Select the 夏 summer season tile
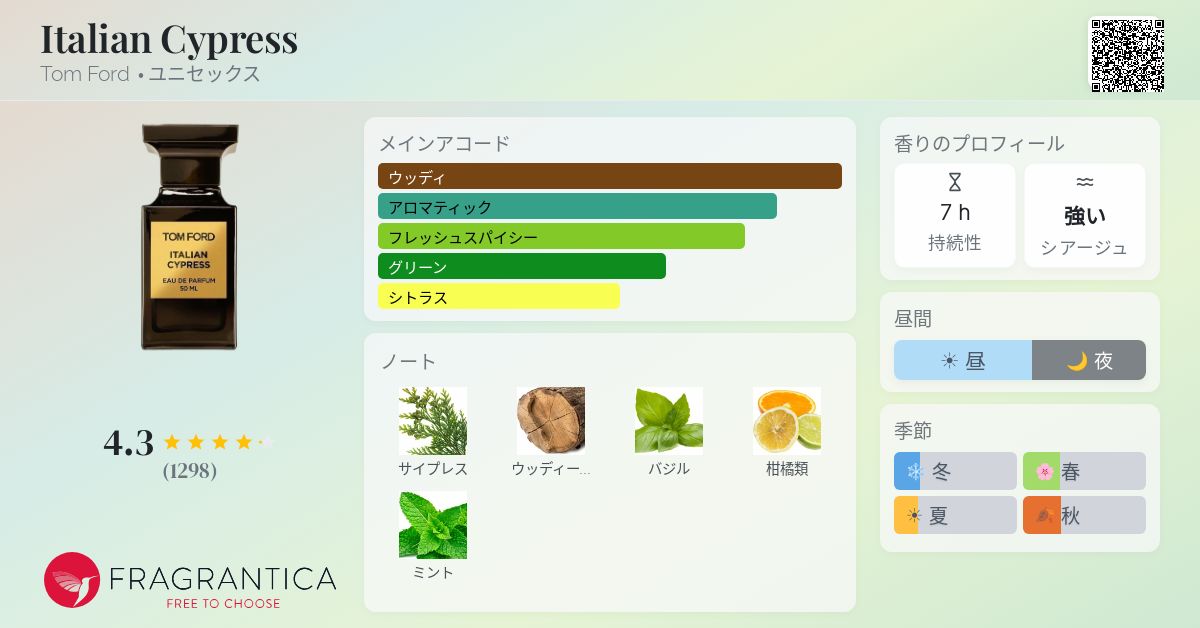This screenshot has height=628, width=1200. point(955,515)
